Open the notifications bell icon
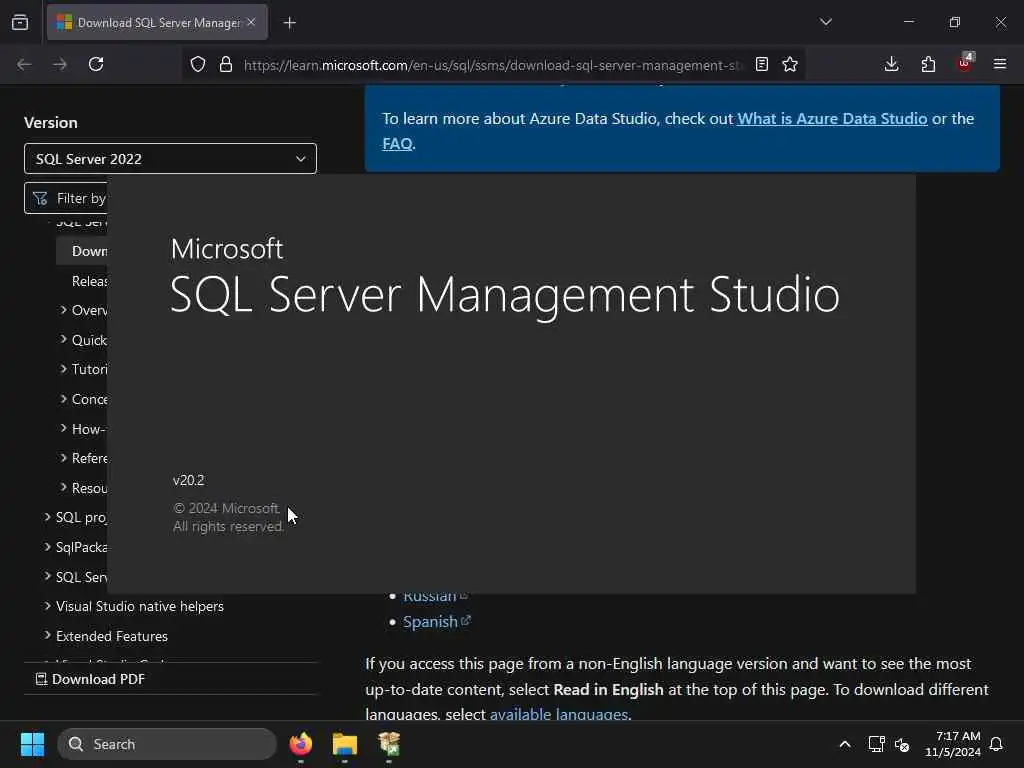This screenshot has height=768, width=1024. tap(996, 744)
